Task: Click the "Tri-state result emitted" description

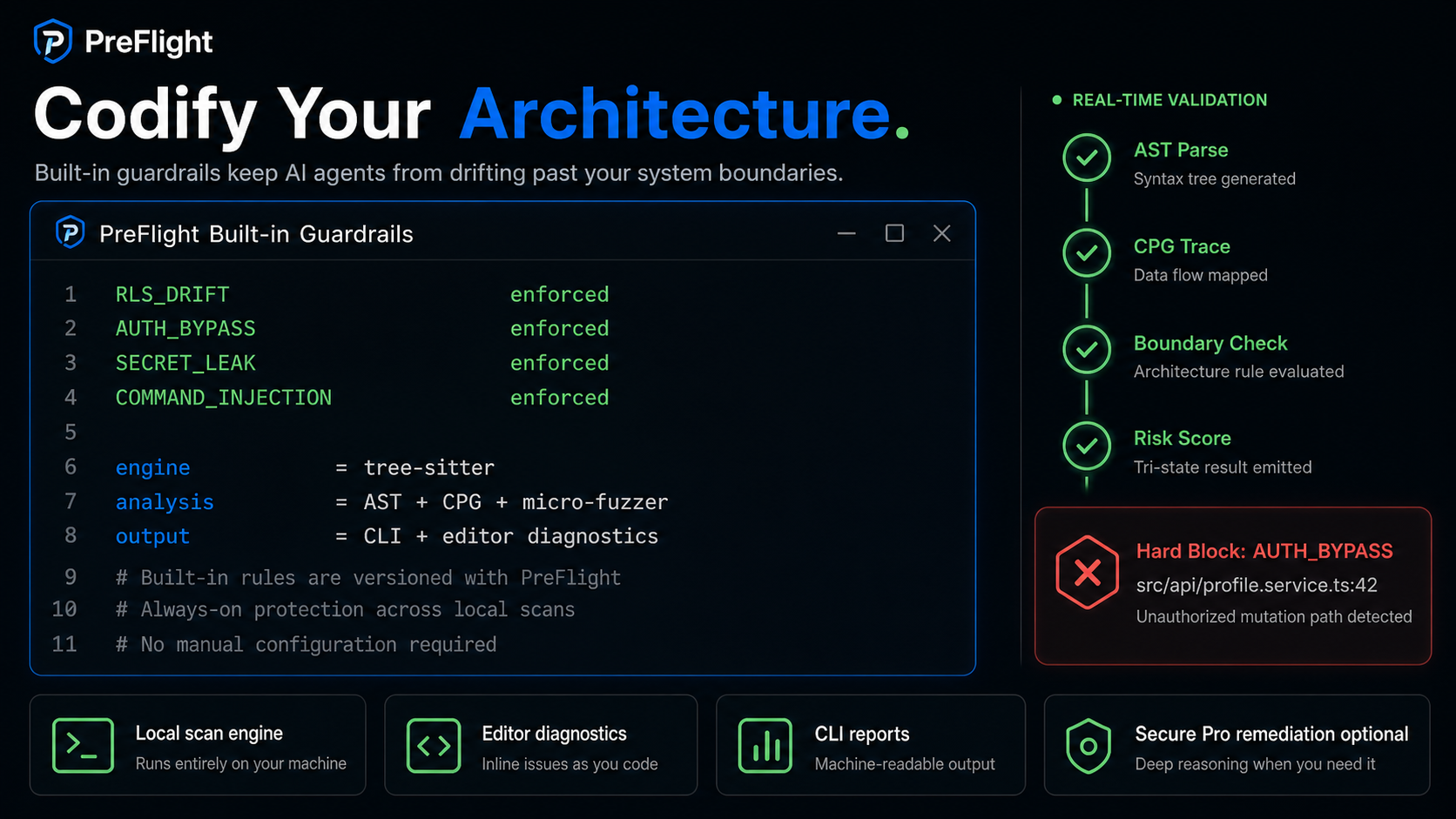Action: (x=1222, y=467)
